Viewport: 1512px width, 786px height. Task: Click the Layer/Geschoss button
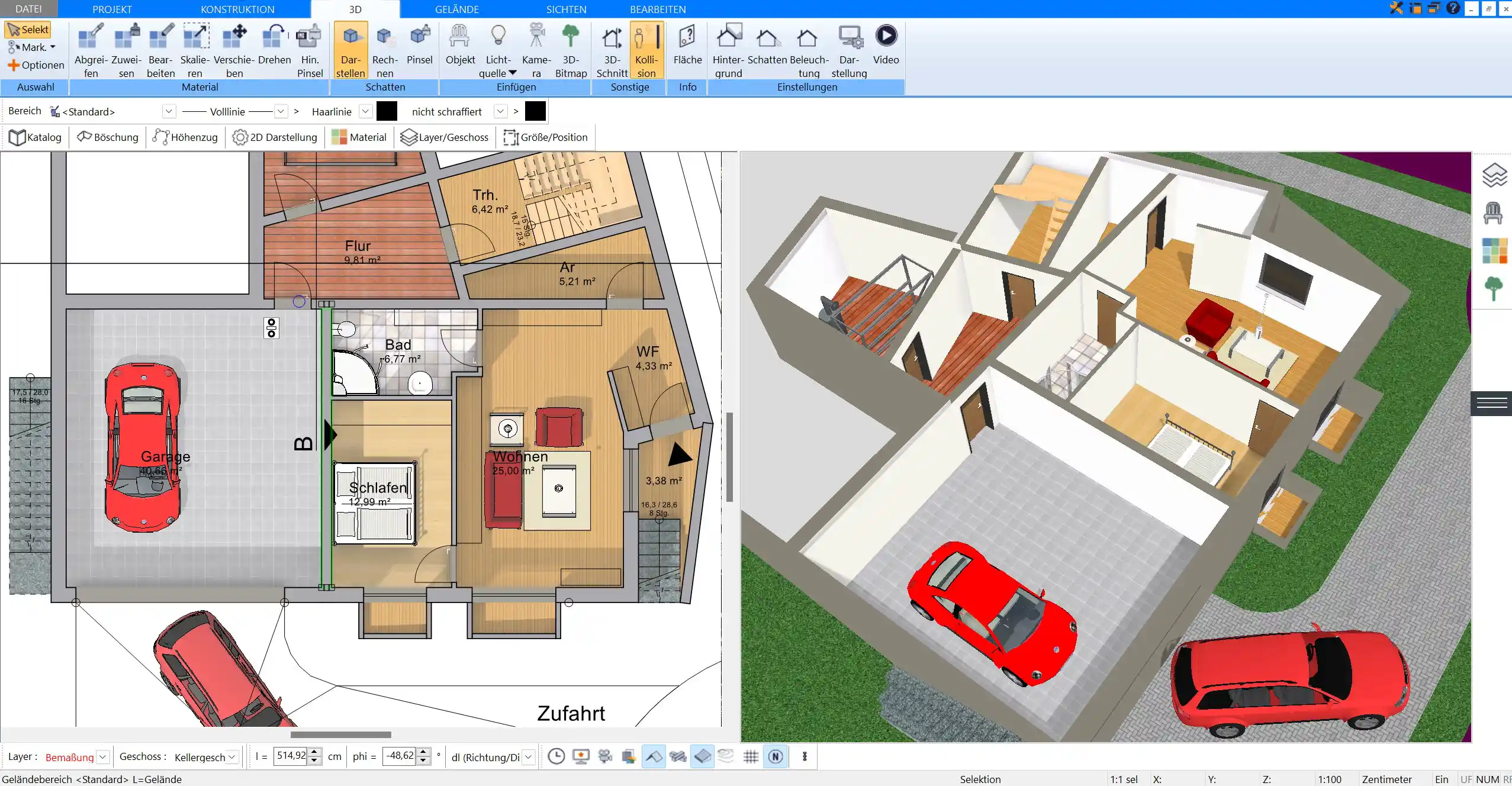445,137
